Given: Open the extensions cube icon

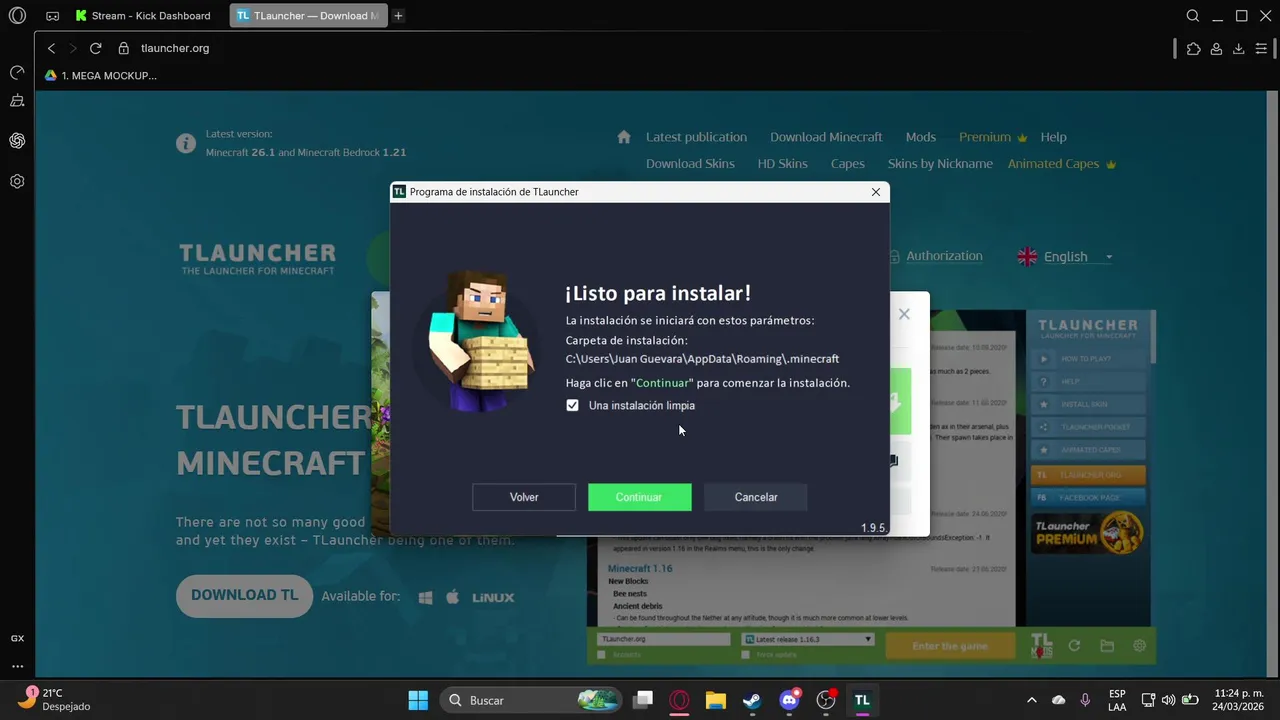Looking at the screenshot, I should coord(1194,48).
